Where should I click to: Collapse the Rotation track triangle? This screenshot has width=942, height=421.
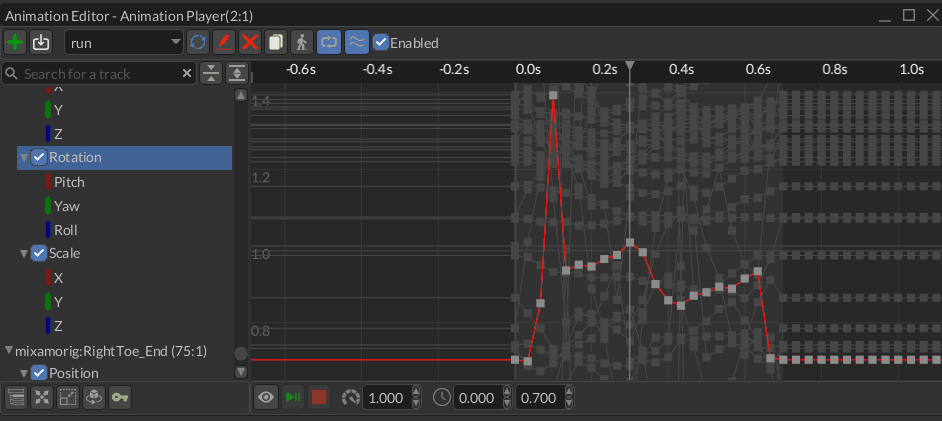point(24,158)
